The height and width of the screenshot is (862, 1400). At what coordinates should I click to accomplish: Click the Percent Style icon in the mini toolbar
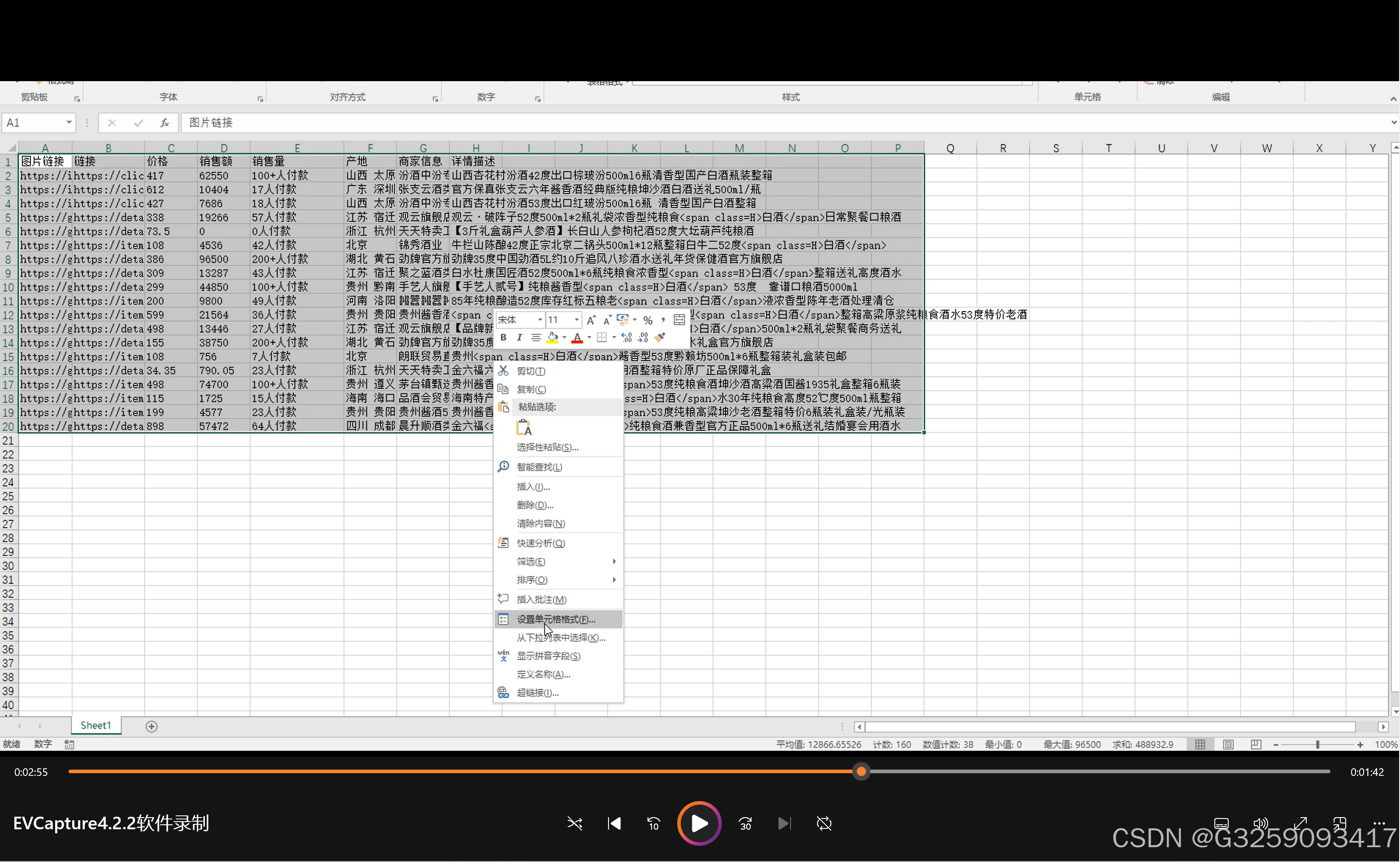(x=648, y=320)
